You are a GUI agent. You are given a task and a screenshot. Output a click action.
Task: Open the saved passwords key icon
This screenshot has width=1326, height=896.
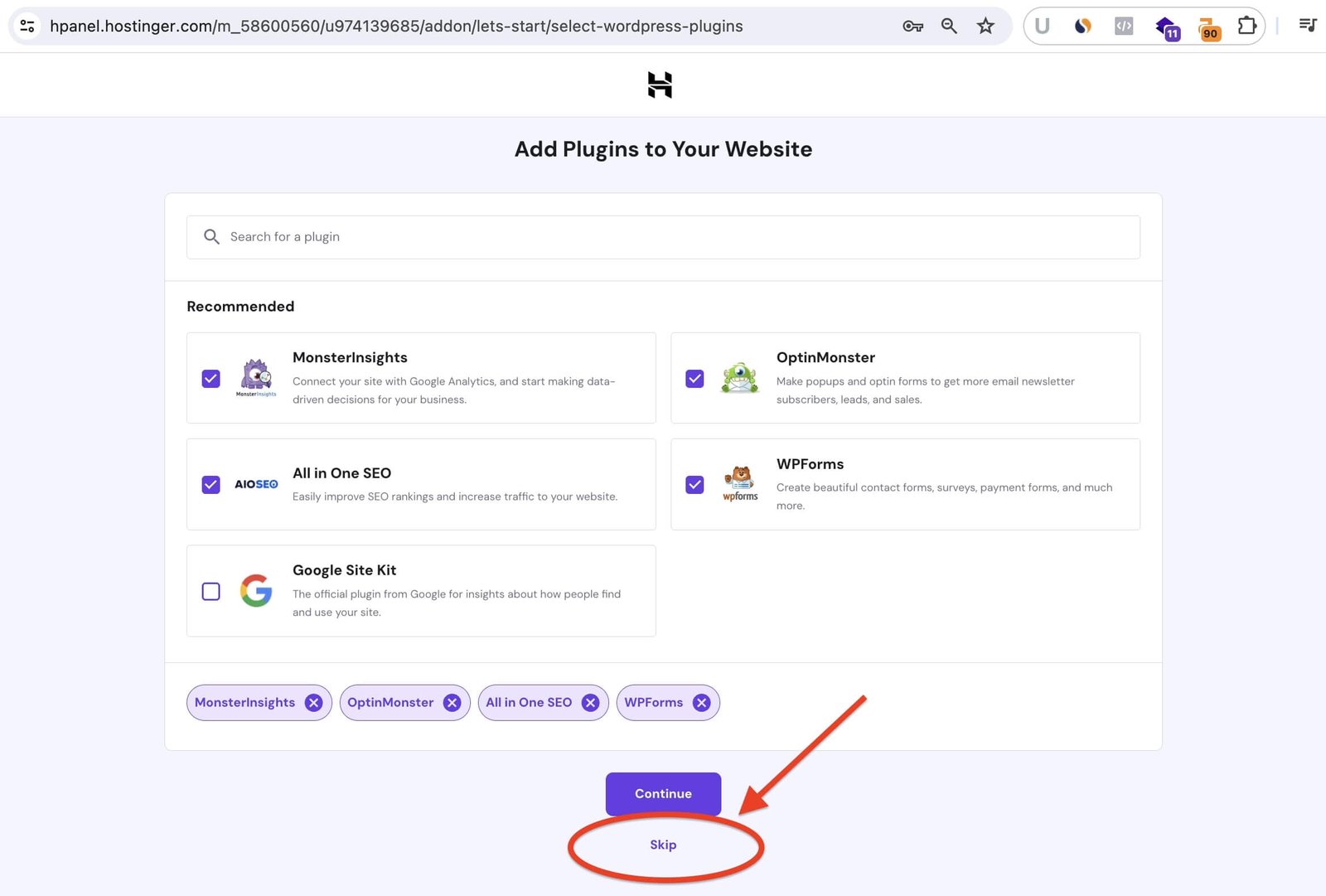point(912,26)
